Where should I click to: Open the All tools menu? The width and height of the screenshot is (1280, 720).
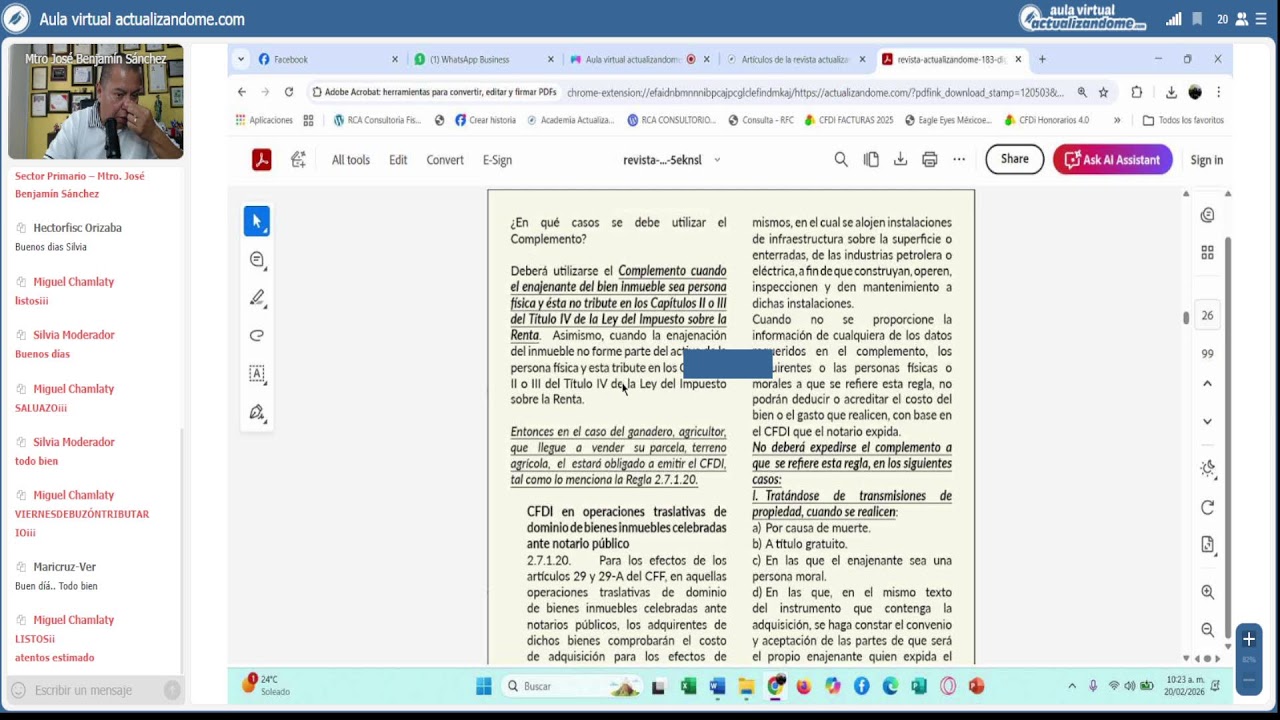351,160
